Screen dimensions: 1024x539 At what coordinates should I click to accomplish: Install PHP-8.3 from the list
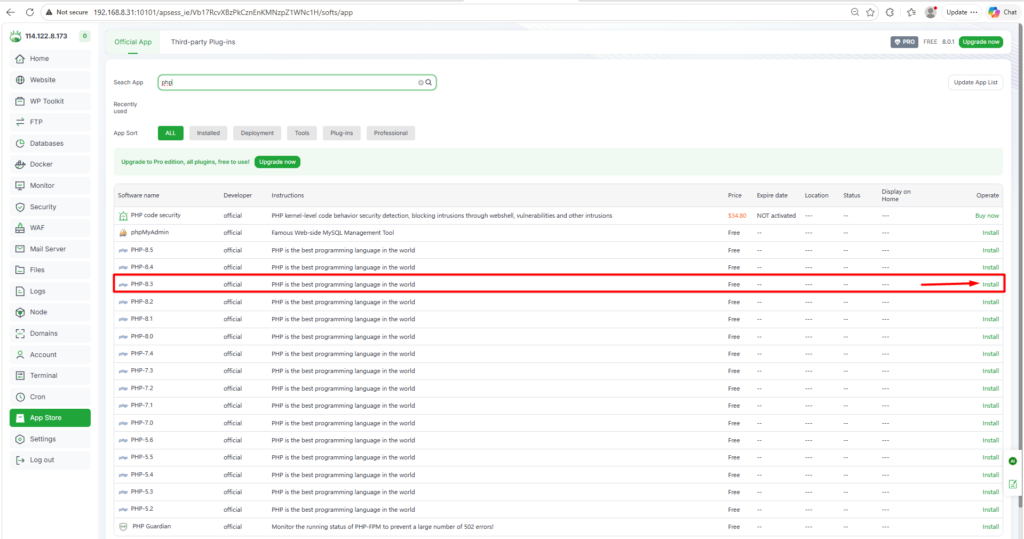click(x=990, y=284)
